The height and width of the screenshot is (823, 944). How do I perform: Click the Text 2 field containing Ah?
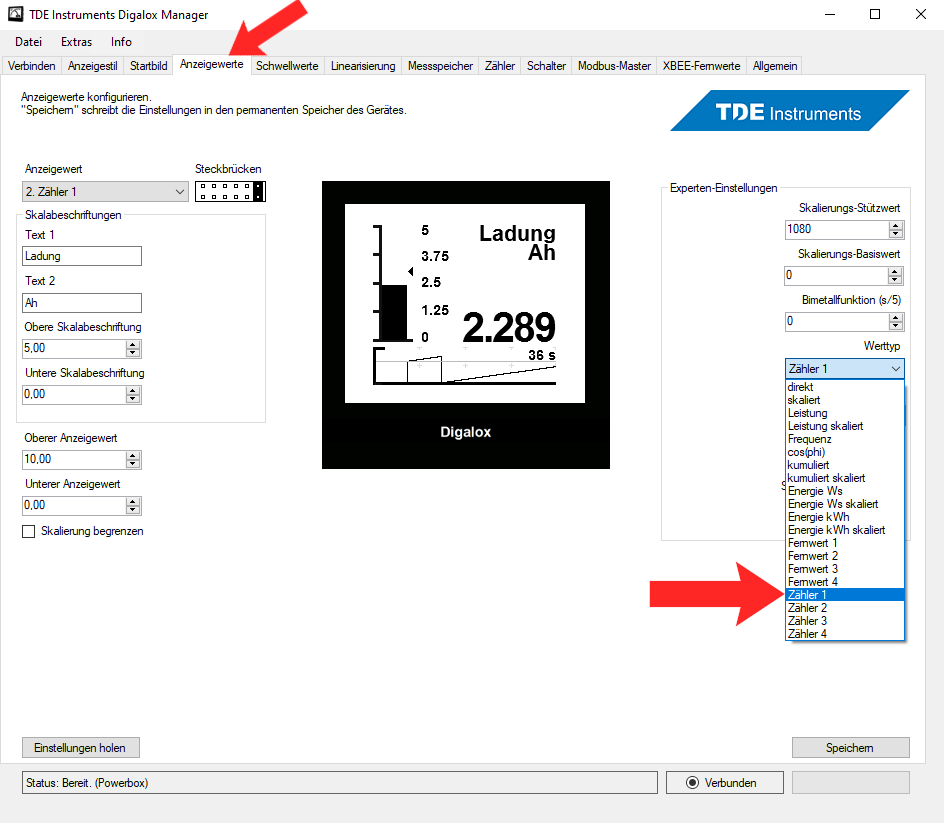(x=82, y=303)
